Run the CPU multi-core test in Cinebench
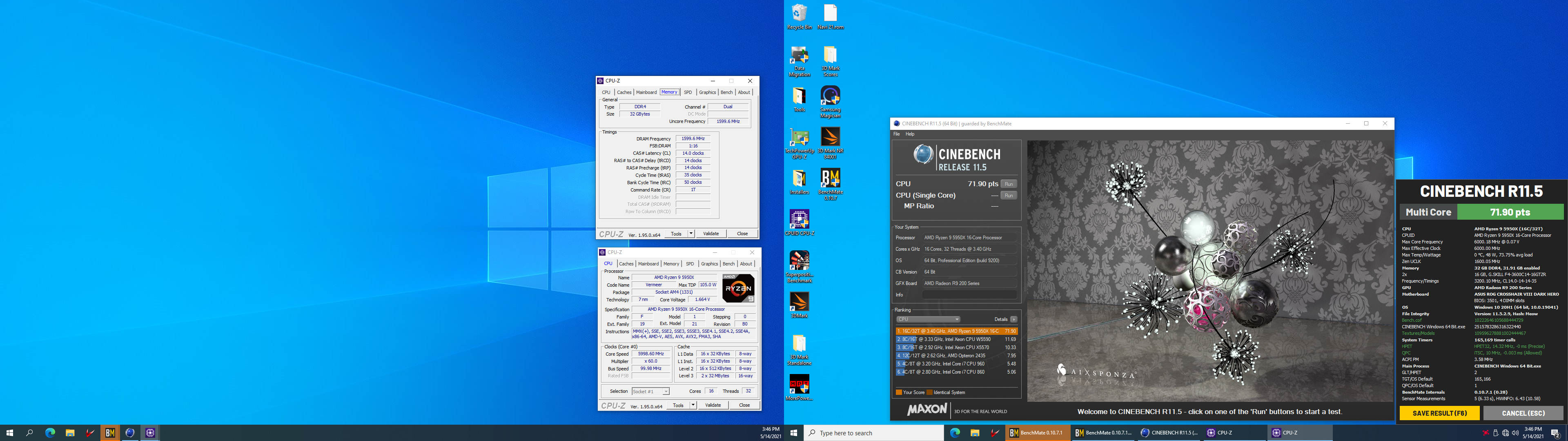The height and width of the screenshot is (441, 1568). click(x=1009, y=184)
